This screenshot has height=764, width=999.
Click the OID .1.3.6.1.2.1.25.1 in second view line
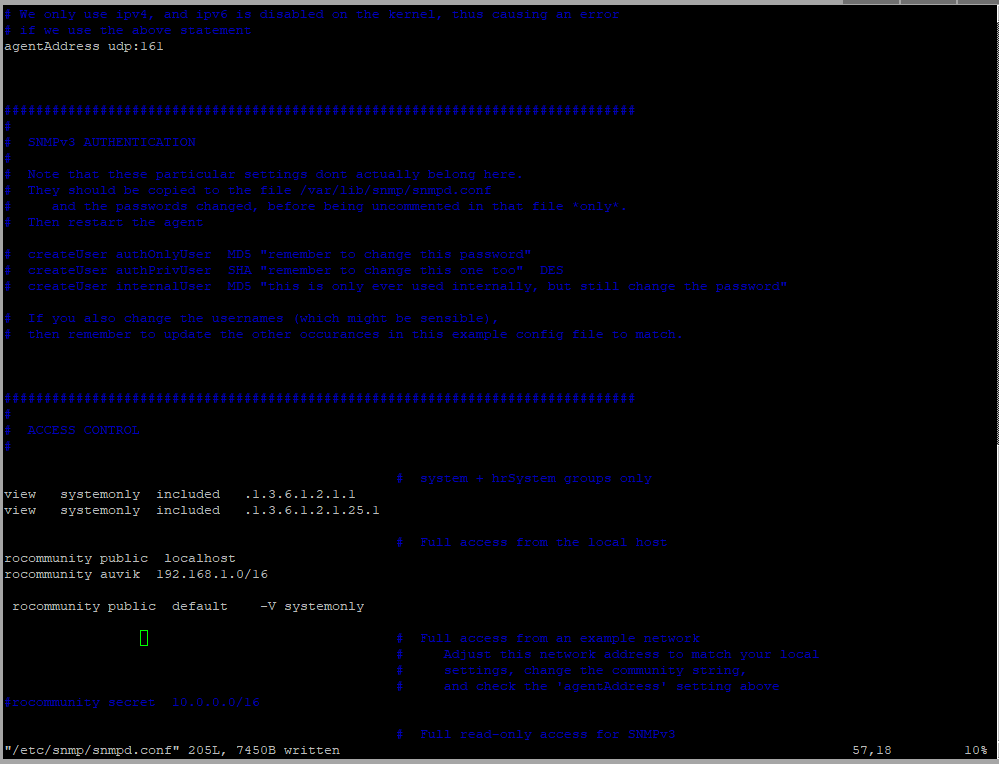coord(312,510)
